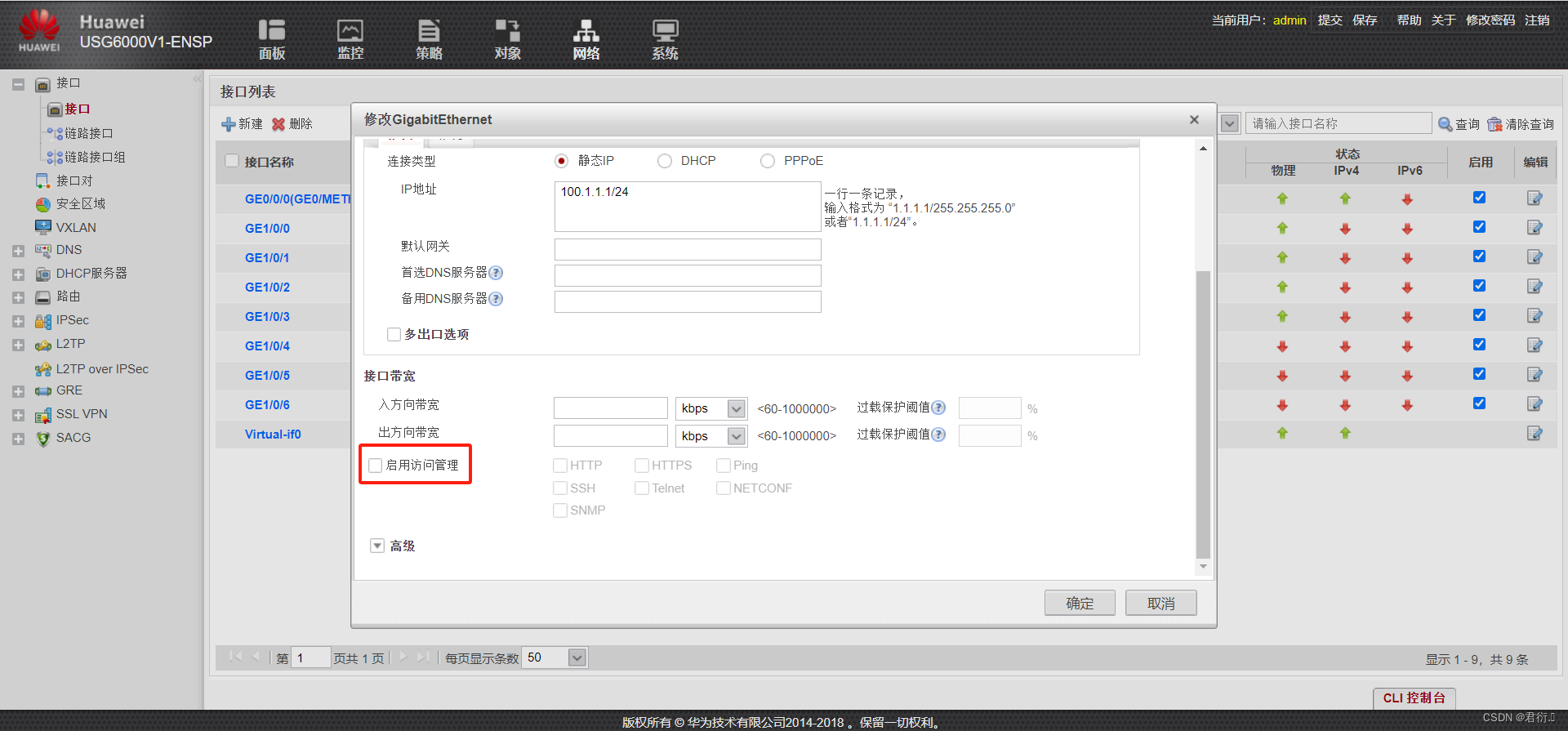Open 链路接口 in sidebar
This screenshot has width=1568, height=731.
88,133
